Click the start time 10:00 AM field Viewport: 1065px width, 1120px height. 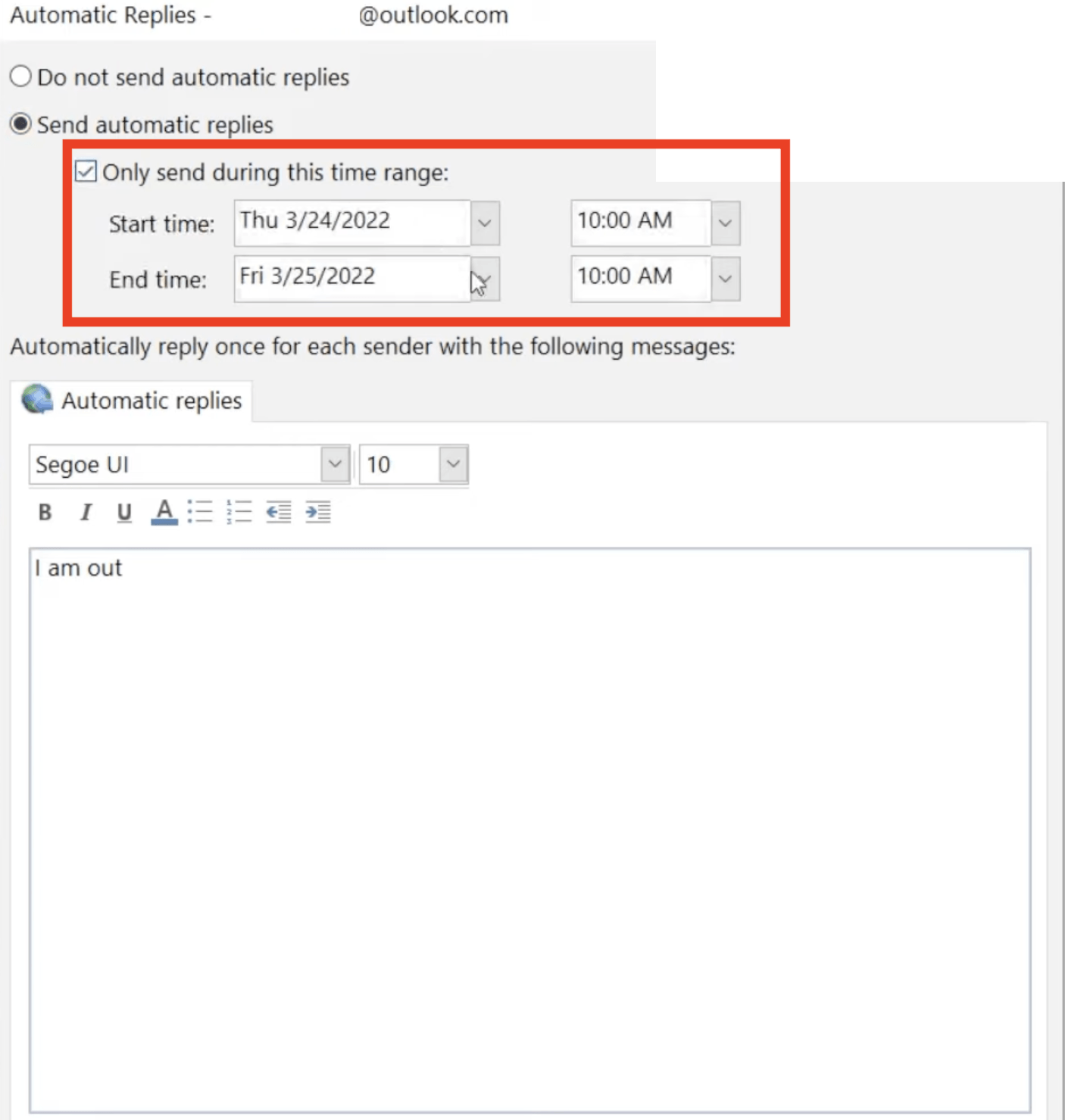coord(641,223)
